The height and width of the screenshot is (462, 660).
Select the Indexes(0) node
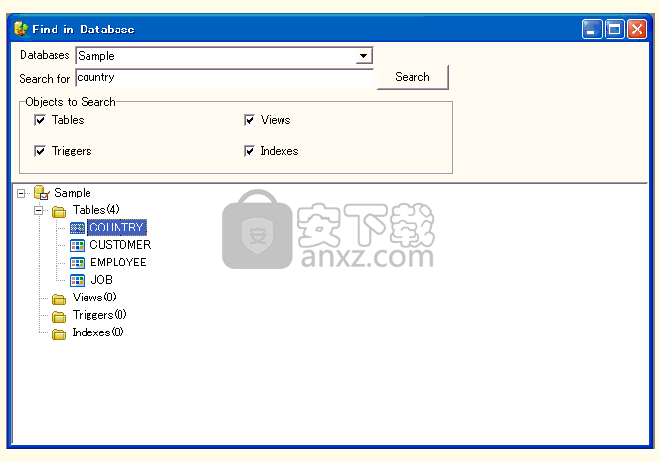(98, 332)
